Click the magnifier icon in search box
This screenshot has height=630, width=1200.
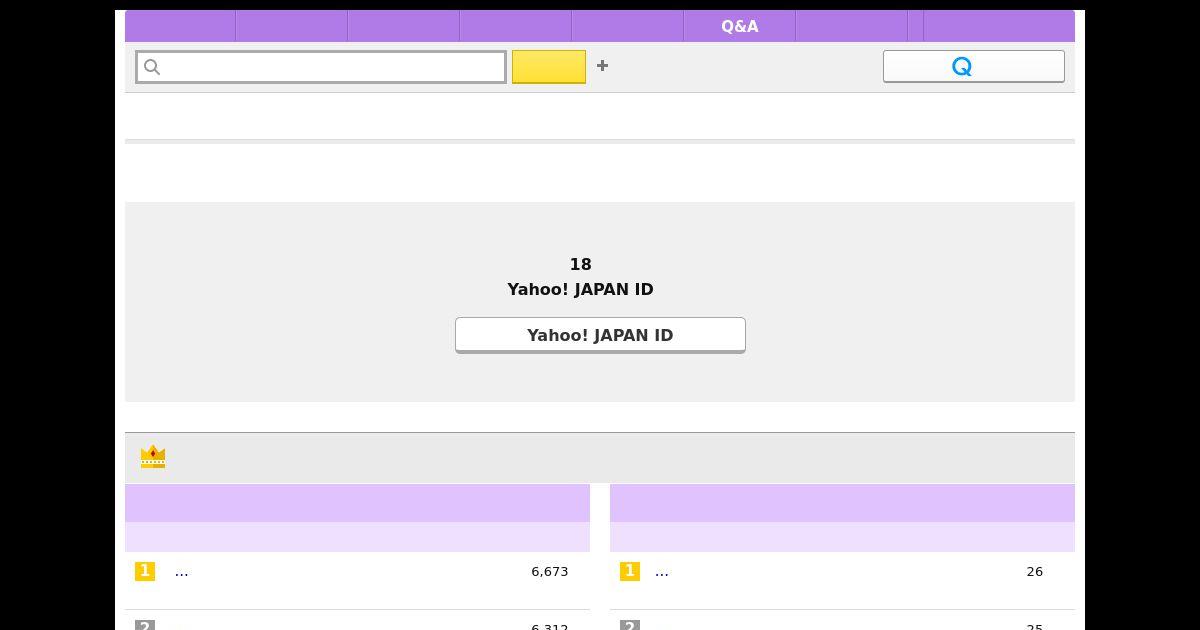(152, 67)
